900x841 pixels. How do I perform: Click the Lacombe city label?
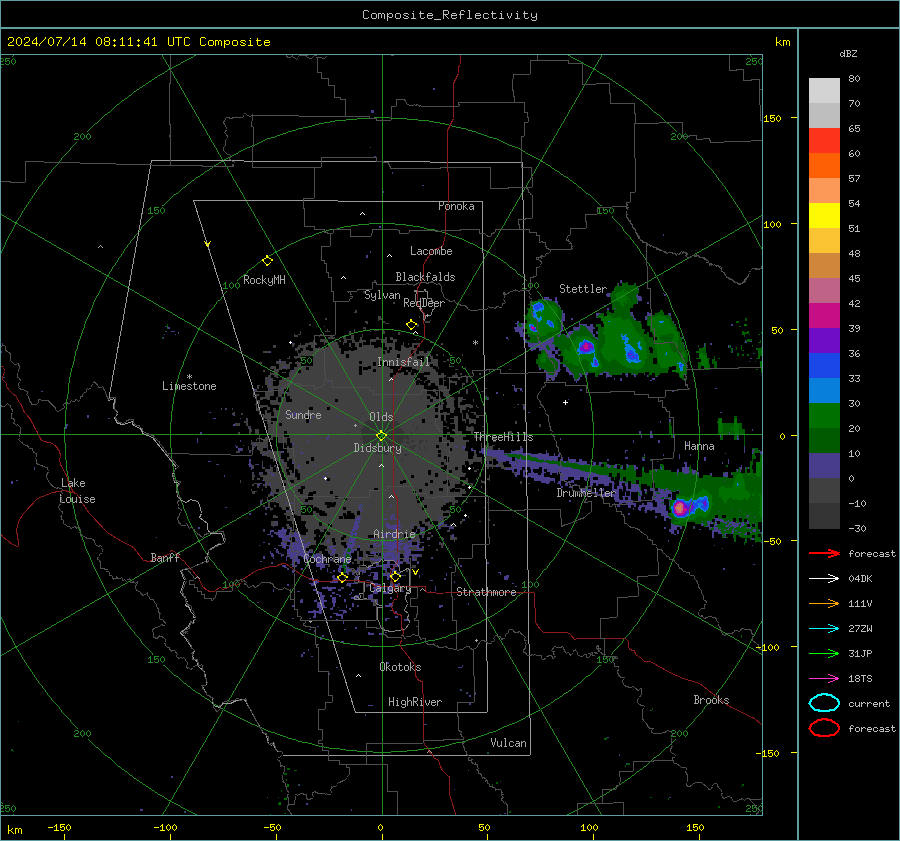(x=431, y=251)
